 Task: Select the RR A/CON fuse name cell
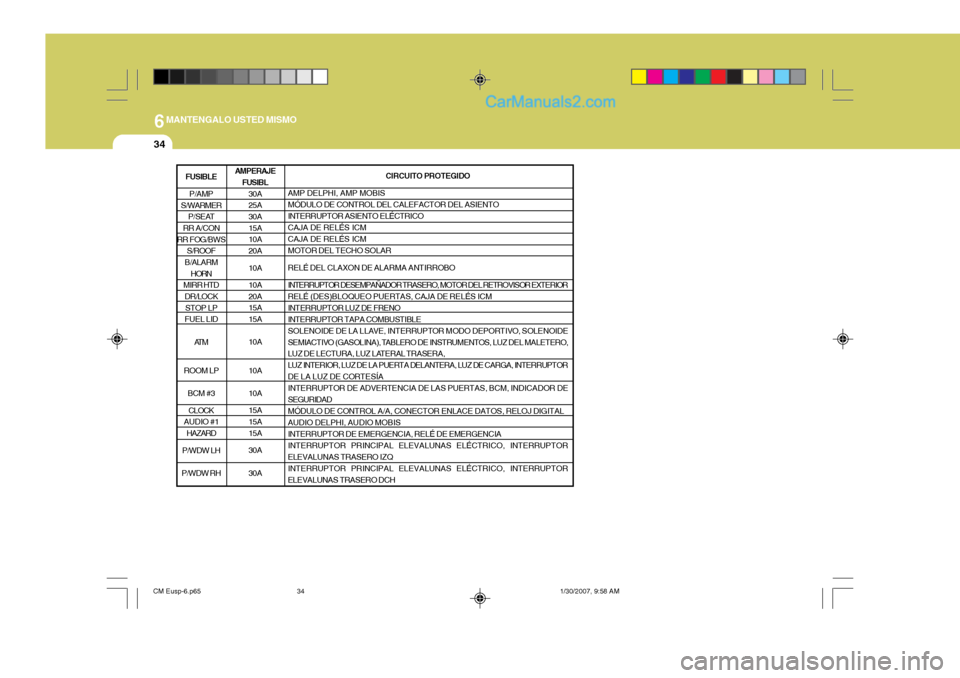pyautogui.click(x=201, y=228)
